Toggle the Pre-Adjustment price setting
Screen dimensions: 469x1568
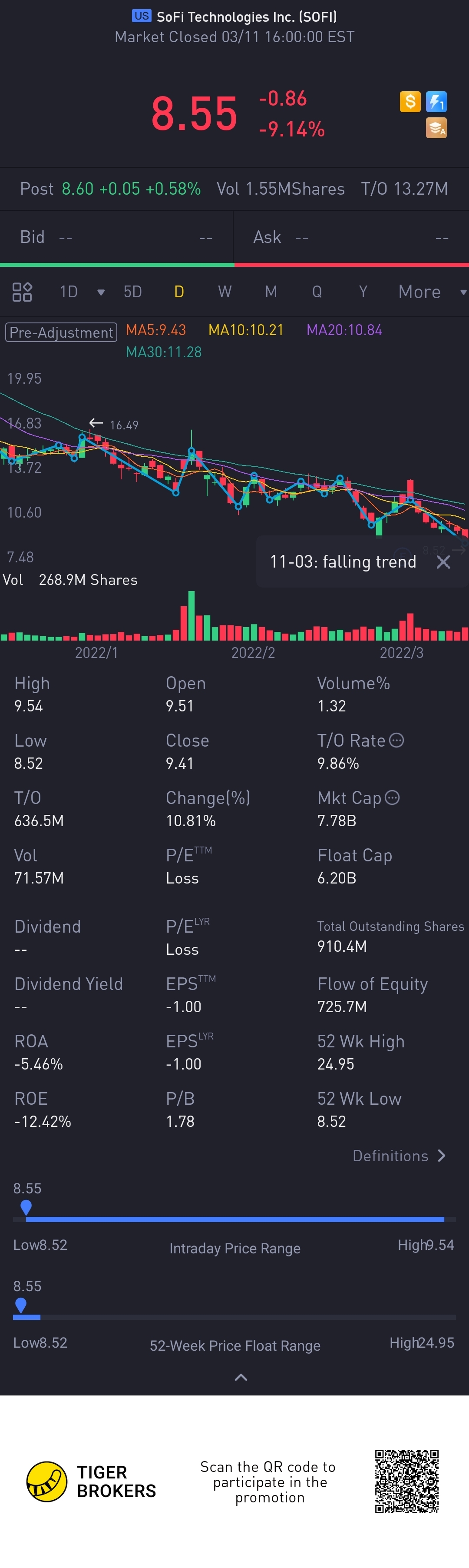pyautogui.click(x=61, y=332)
